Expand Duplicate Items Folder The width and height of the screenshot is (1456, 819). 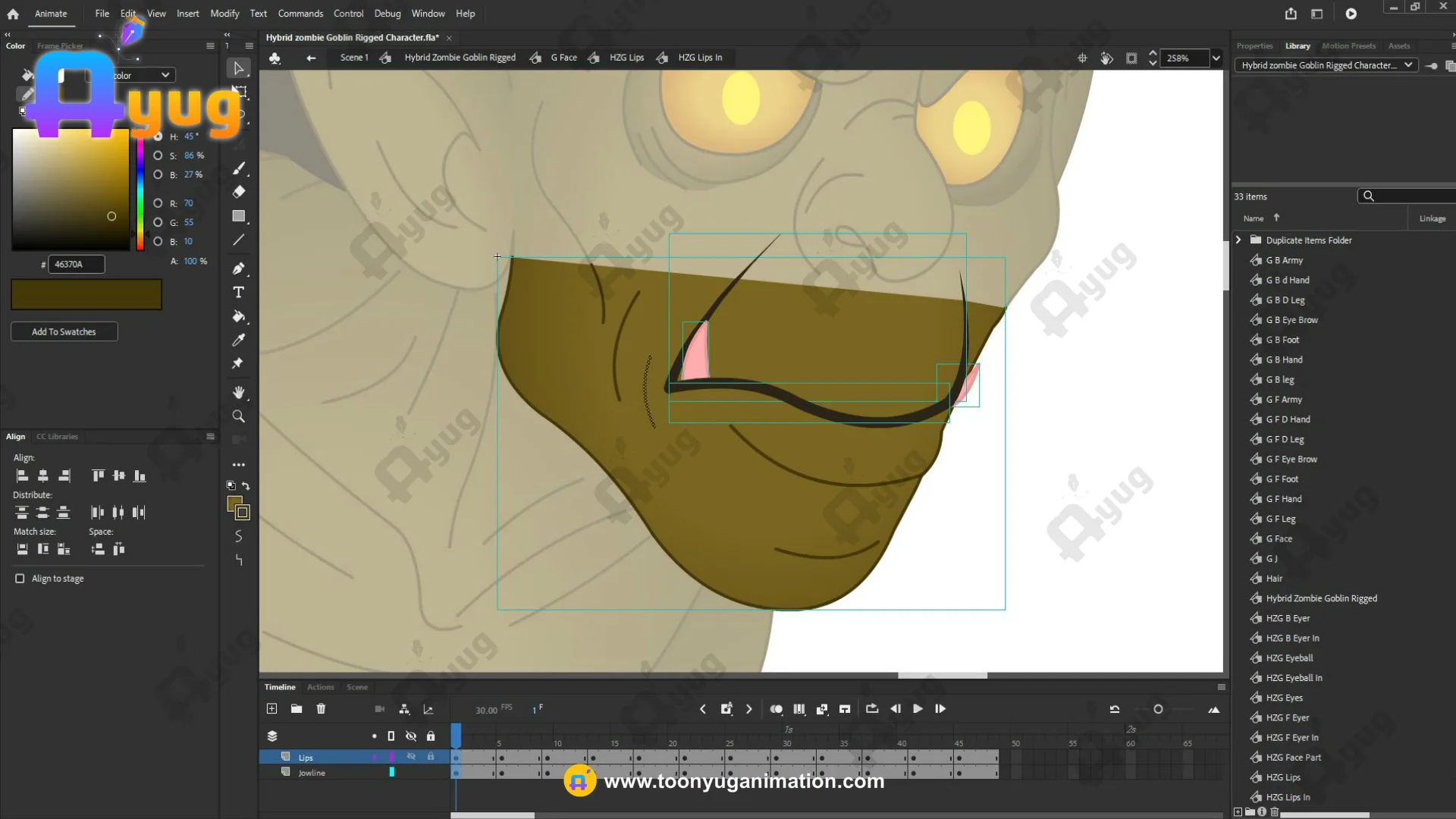tap(1238, 240)
